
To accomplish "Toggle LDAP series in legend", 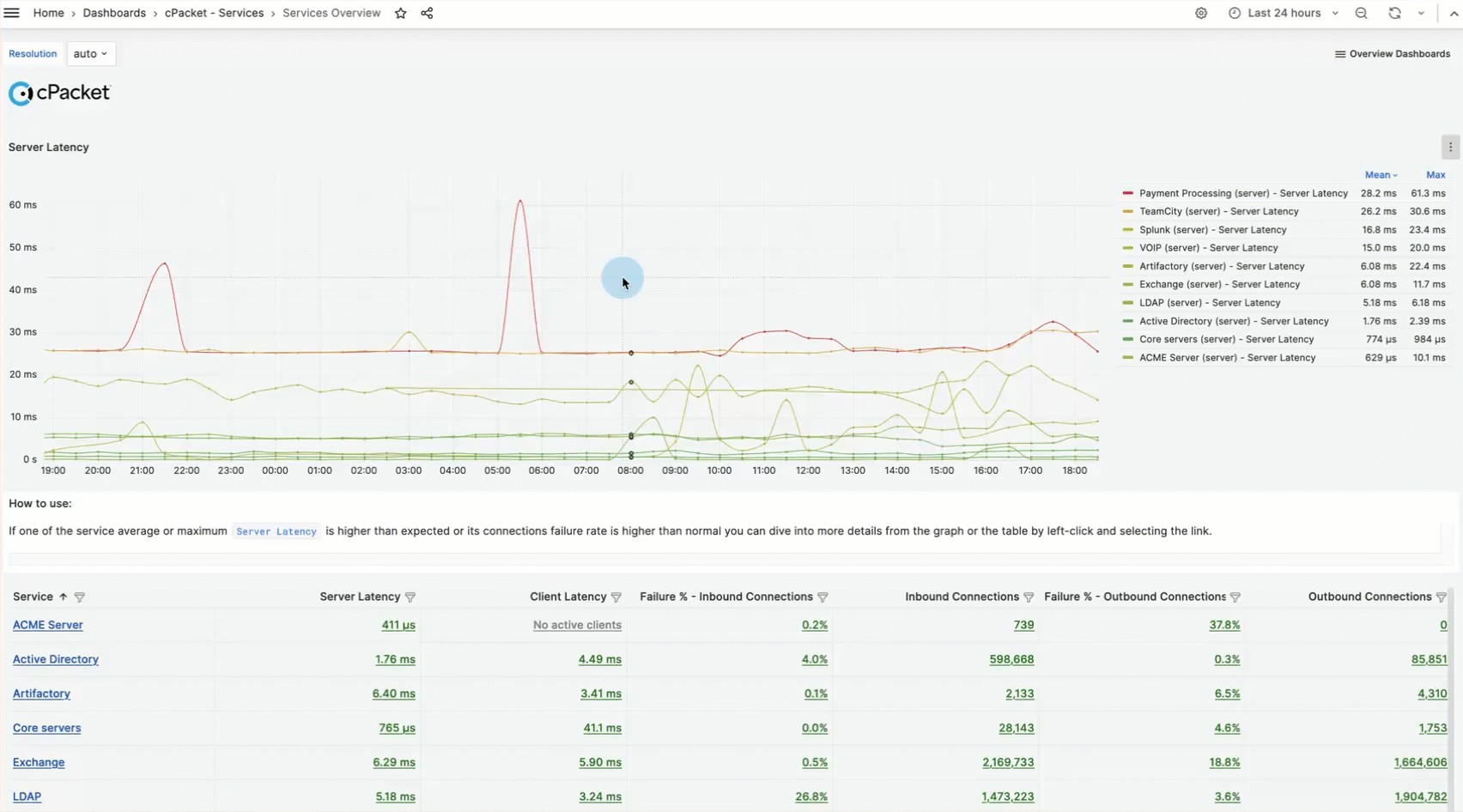I will (x=1210, y=303).
